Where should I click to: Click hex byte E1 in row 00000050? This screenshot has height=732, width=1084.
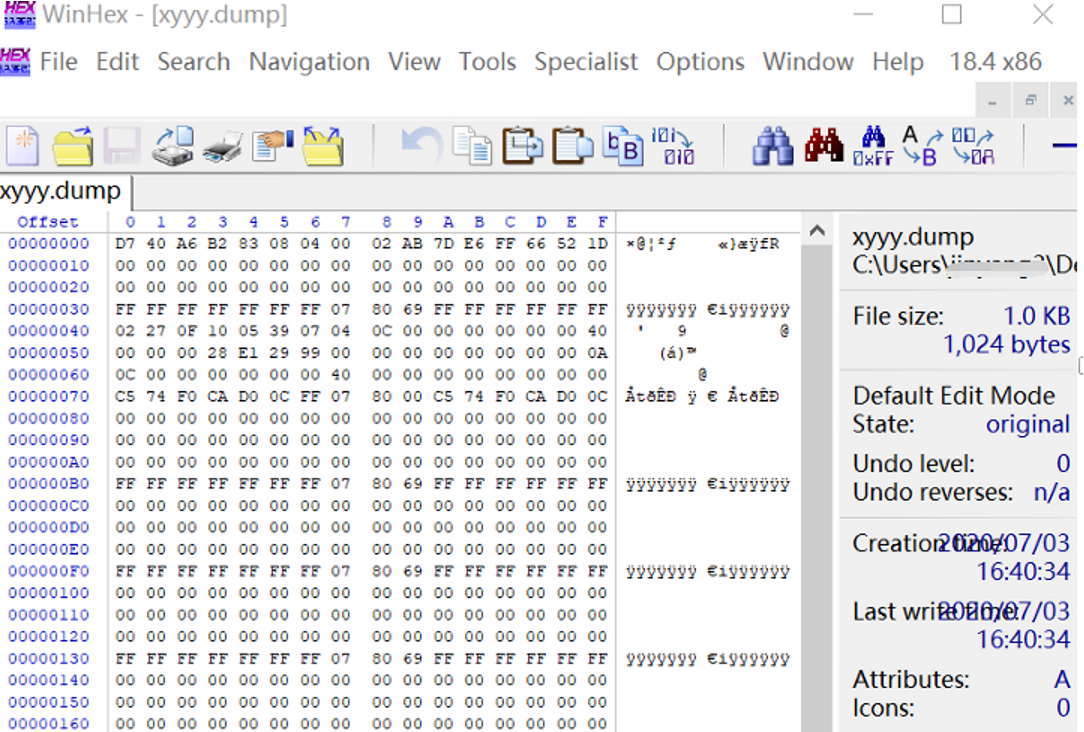tap(247, 353)
